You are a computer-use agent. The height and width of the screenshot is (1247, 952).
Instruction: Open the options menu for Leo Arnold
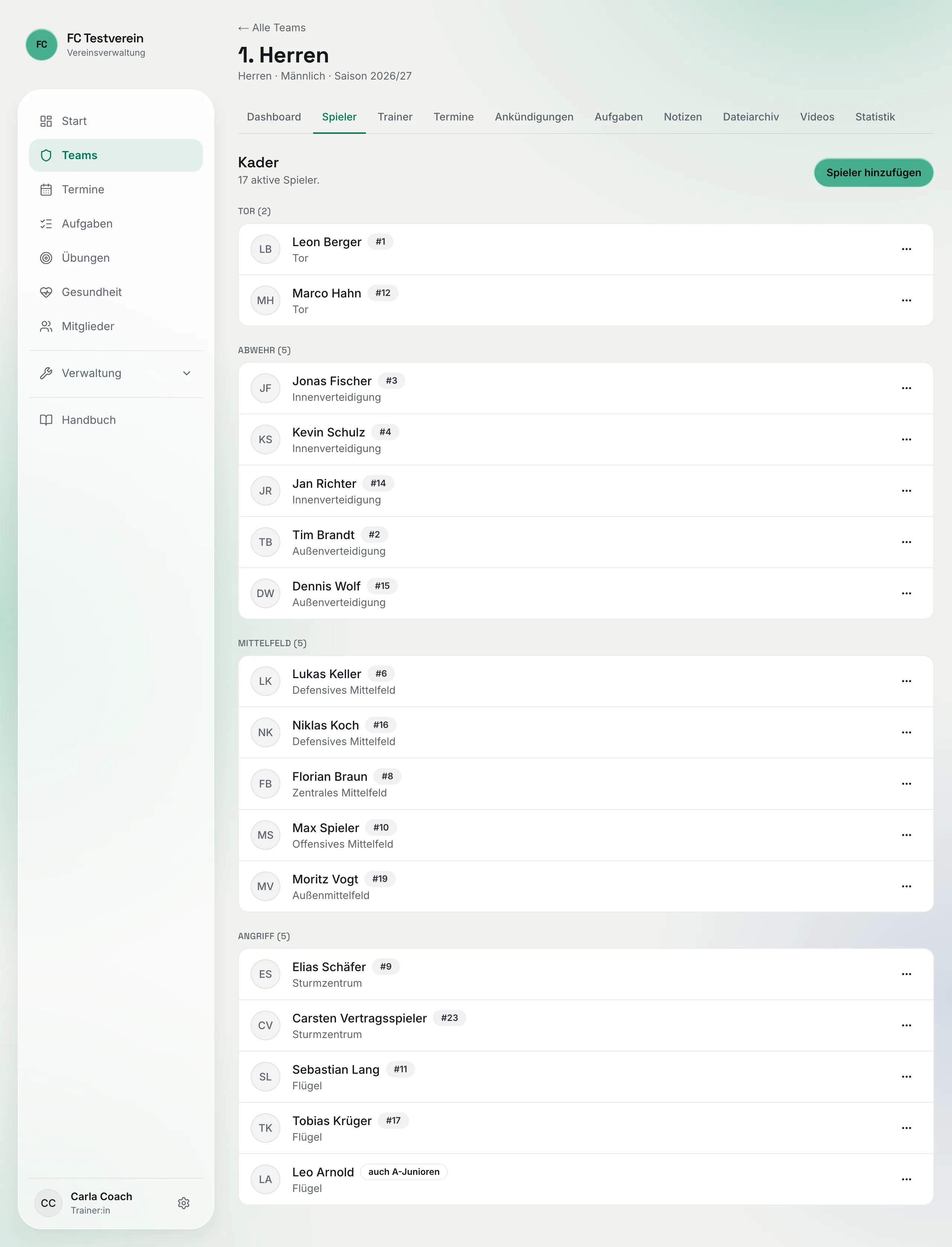click(x=906, y=1179)
